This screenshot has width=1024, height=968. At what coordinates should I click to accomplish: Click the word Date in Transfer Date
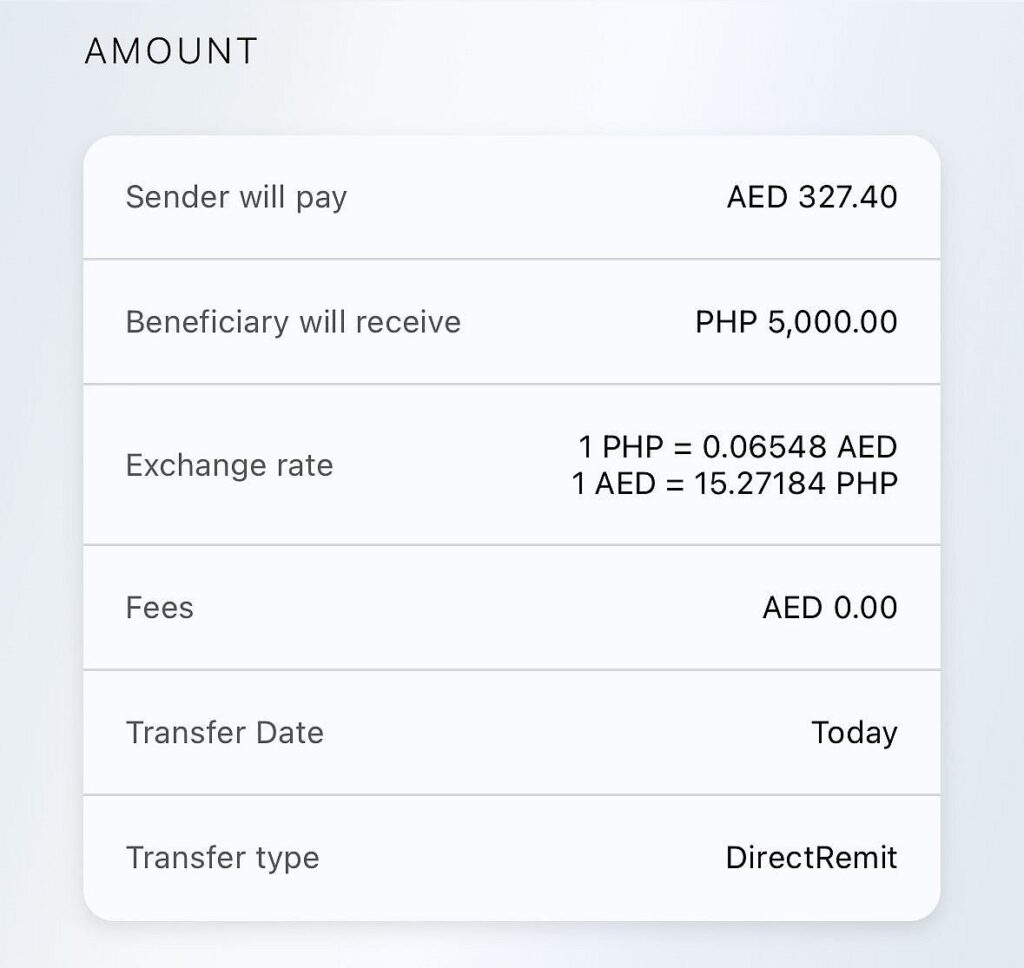point(289,732)
